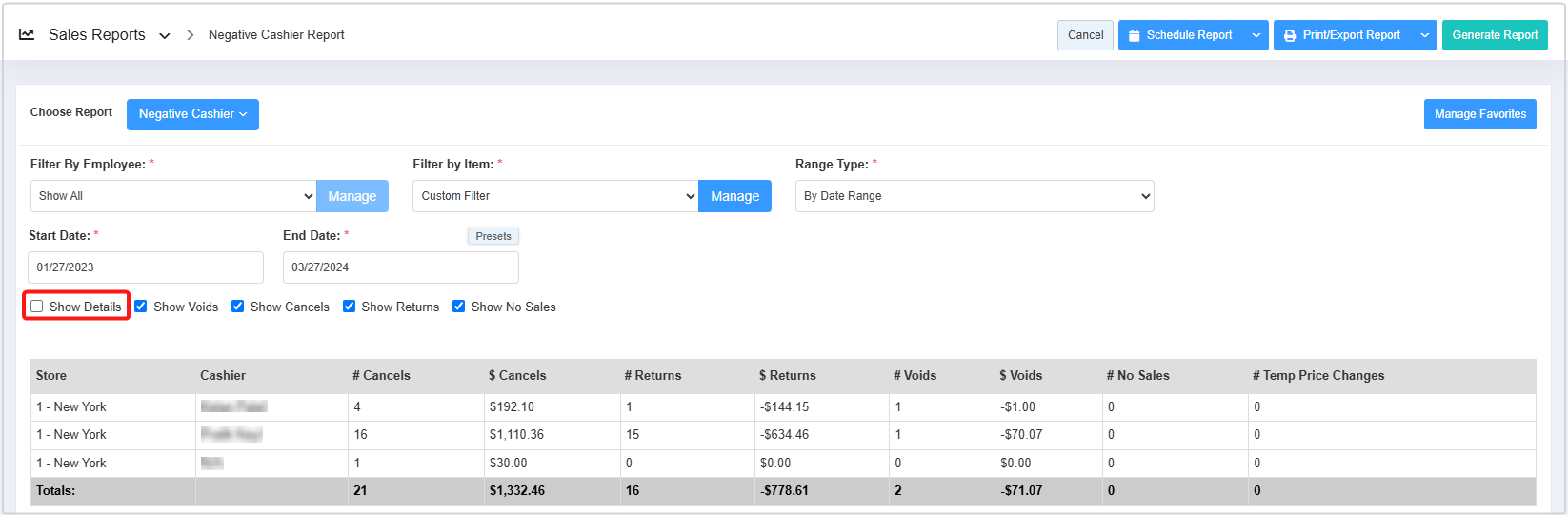Click the printer icon on Print/Export Report
This screenshot has height=515, width=1568.
tap(1290, 35)
